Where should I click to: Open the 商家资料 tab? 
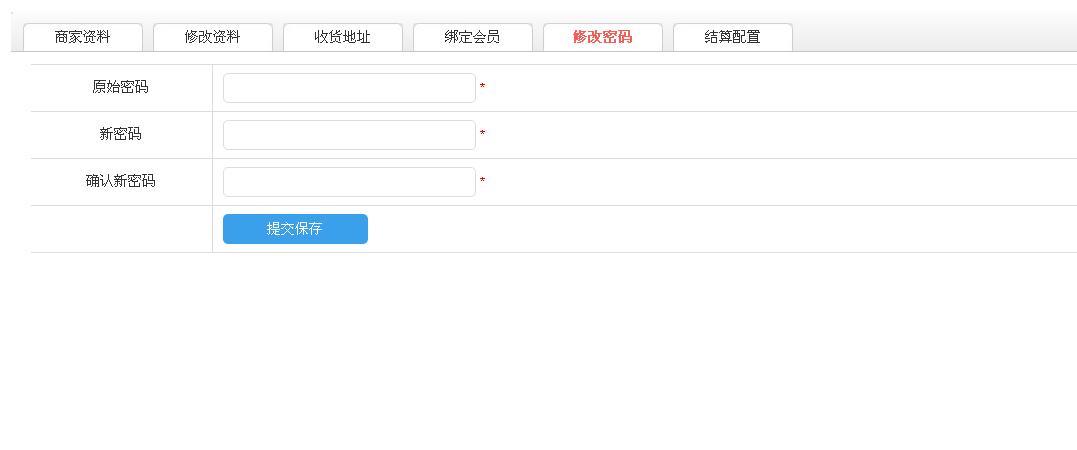[x=83, y=37]
